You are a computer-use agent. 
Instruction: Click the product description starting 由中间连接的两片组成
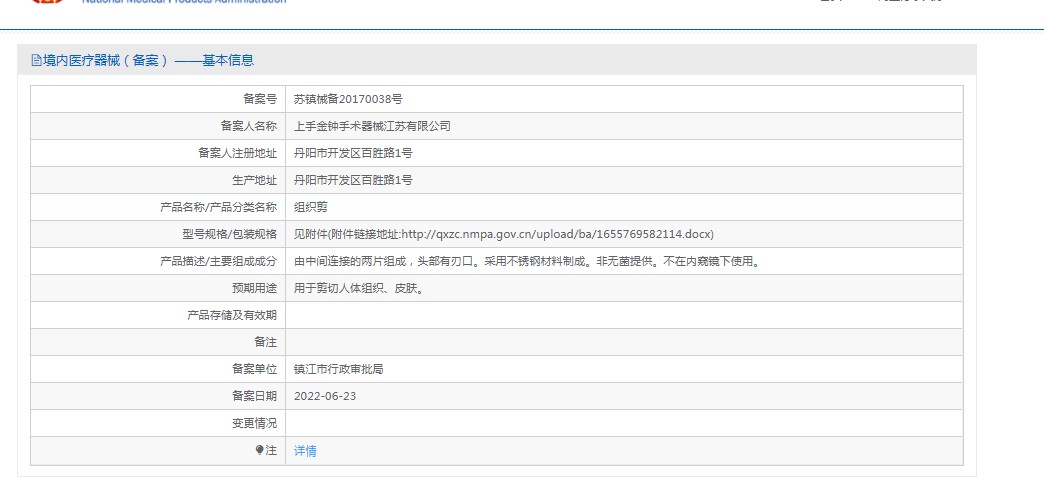point(527,261)
